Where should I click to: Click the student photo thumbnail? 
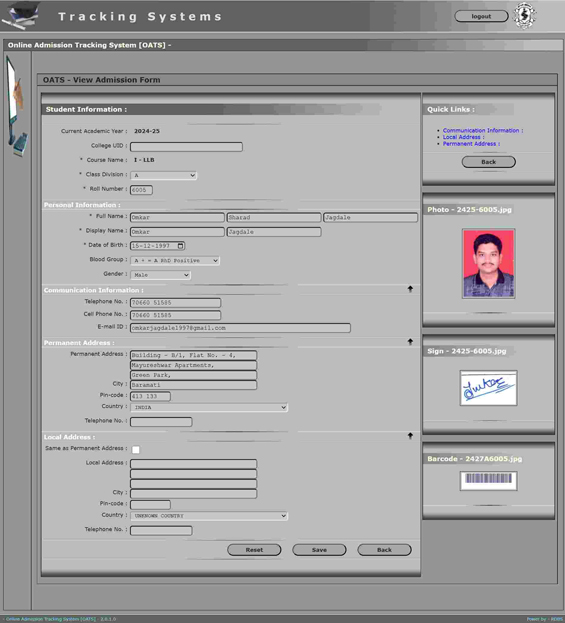(x=489, y=263)
